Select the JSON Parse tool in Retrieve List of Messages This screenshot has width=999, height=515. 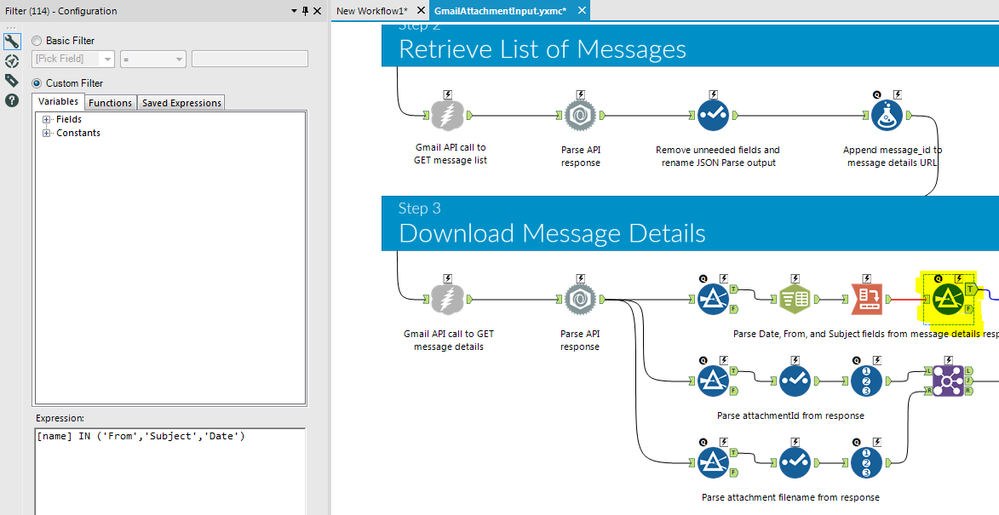tap(580, 115)
